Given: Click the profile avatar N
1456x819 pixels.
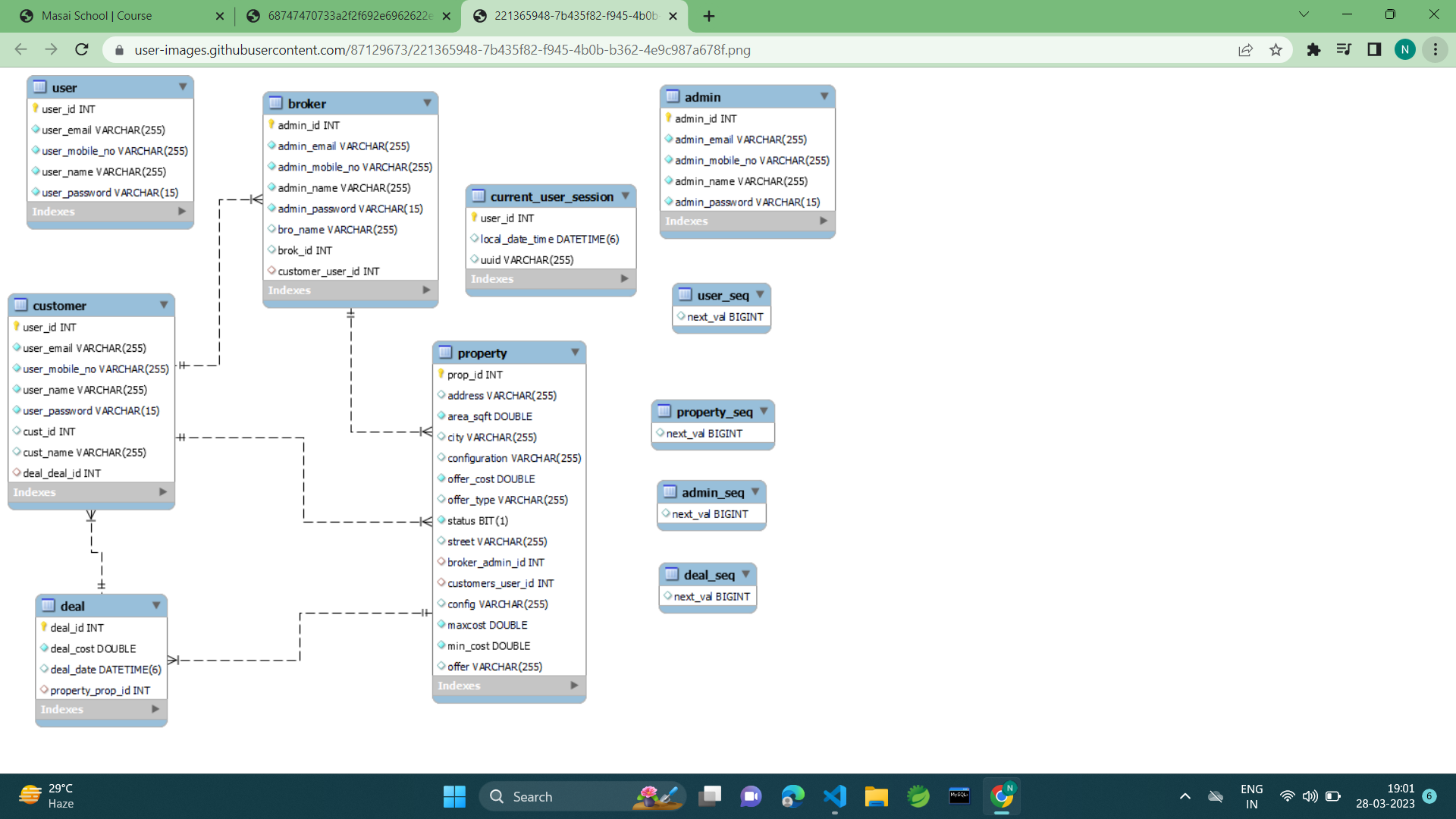Looking at the screenshot, I should click(1404, 50).
